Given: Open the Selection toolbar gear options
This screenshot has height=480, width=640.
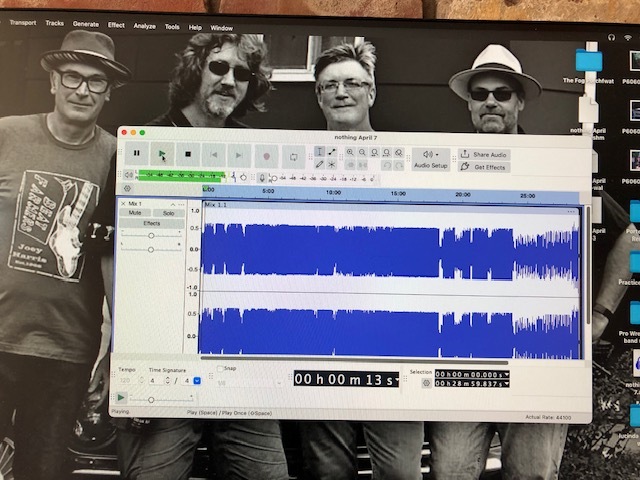Looking at the screenshot, I should (427, 383).
